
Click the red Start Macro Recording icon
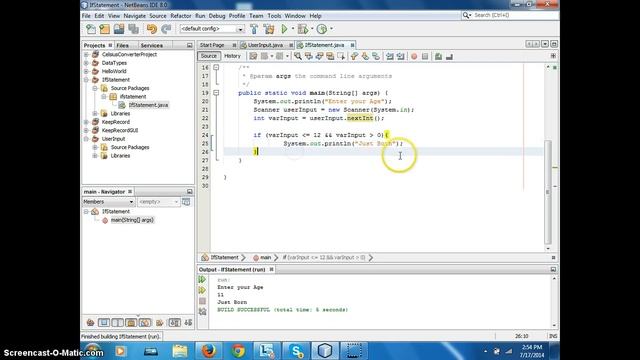click(414, 56)
